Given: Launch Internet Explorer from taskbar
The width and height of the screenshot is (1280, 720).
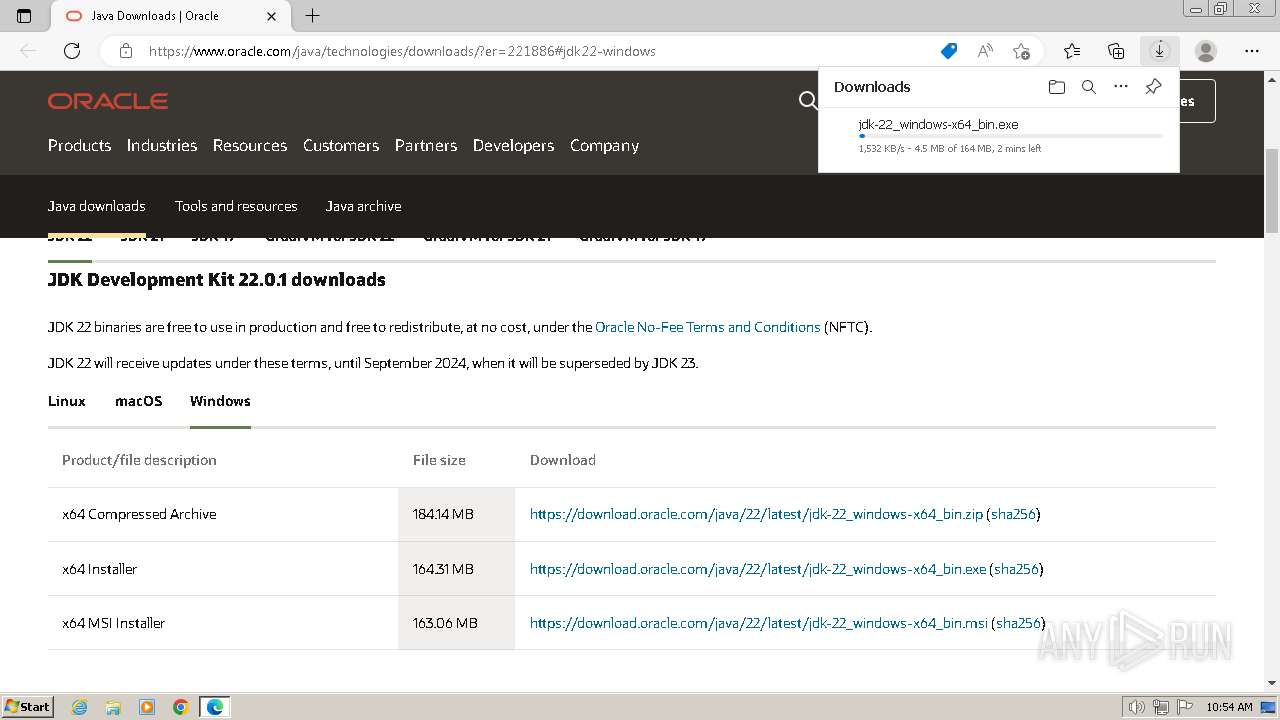Looking at the screenshot, I should [x=80, y=707].
